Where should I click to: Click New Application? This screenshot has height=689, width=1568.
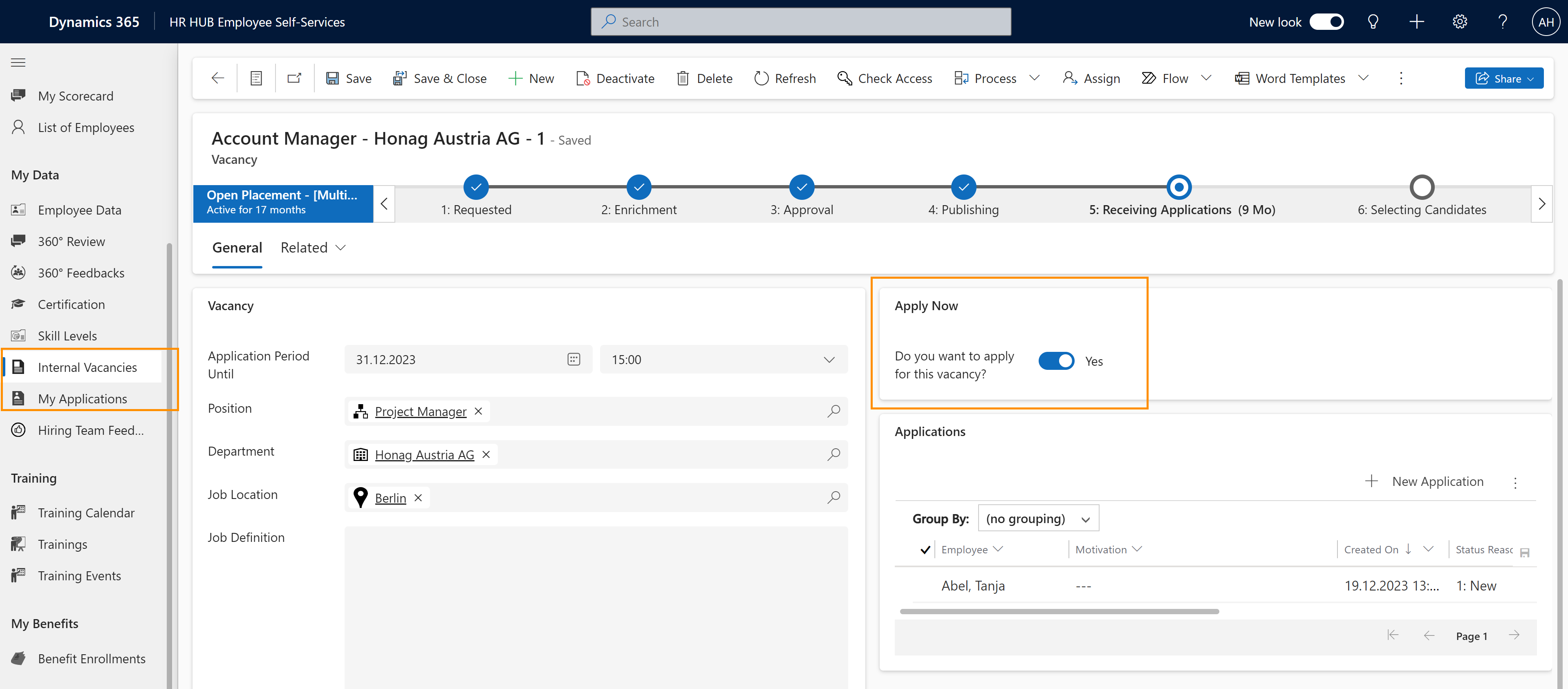point(1424,481)
